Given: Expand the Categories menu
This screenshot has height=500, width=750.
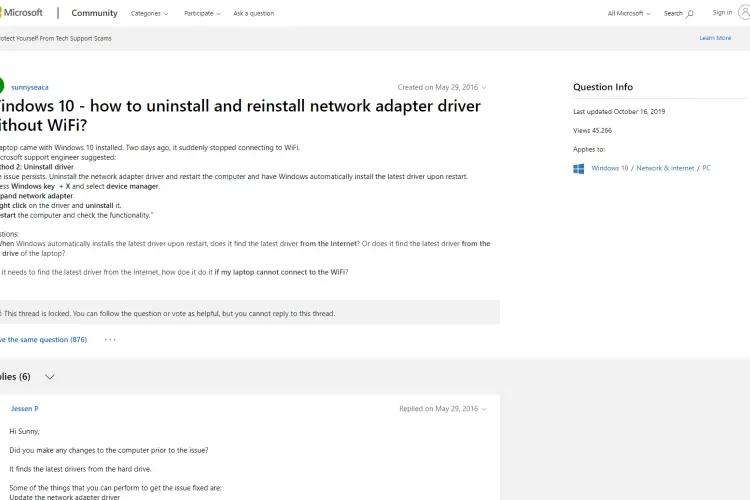Looking at the screenshot, I should 149,13.
